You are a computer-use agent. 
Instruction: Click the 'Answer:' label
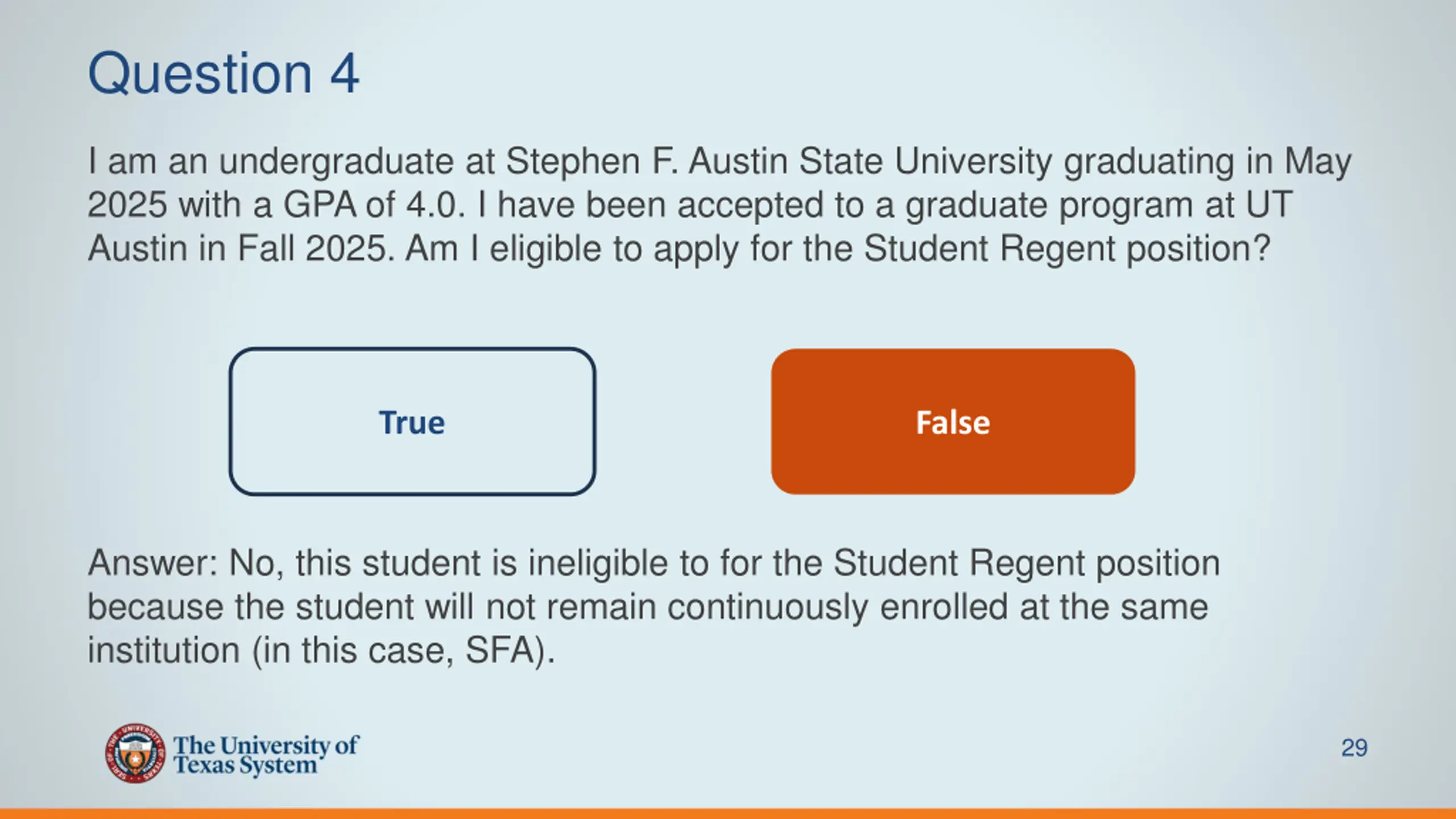[153, 563]
